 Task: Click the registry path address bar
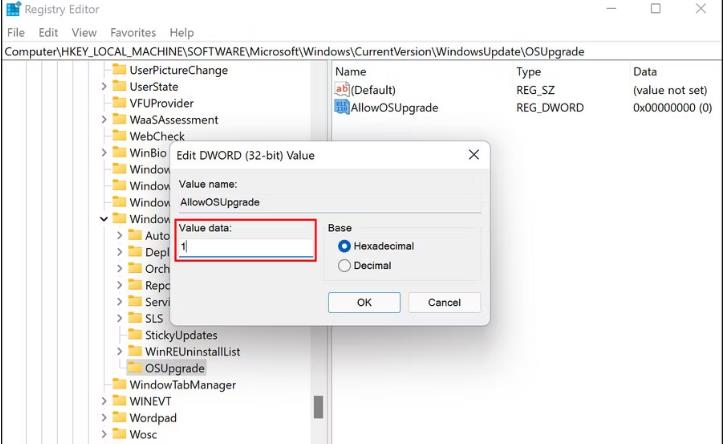click(362, 52)
